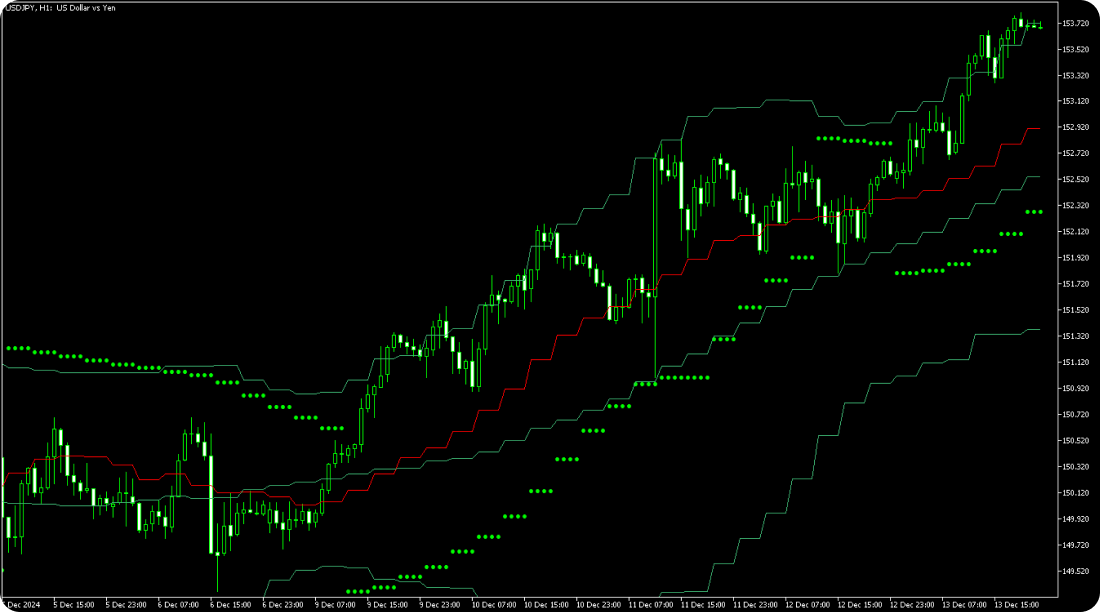The height and width of the screenshot is (612, 1100).
Task: Click the 149.720 price axis label
Action: coord(1075,545)
